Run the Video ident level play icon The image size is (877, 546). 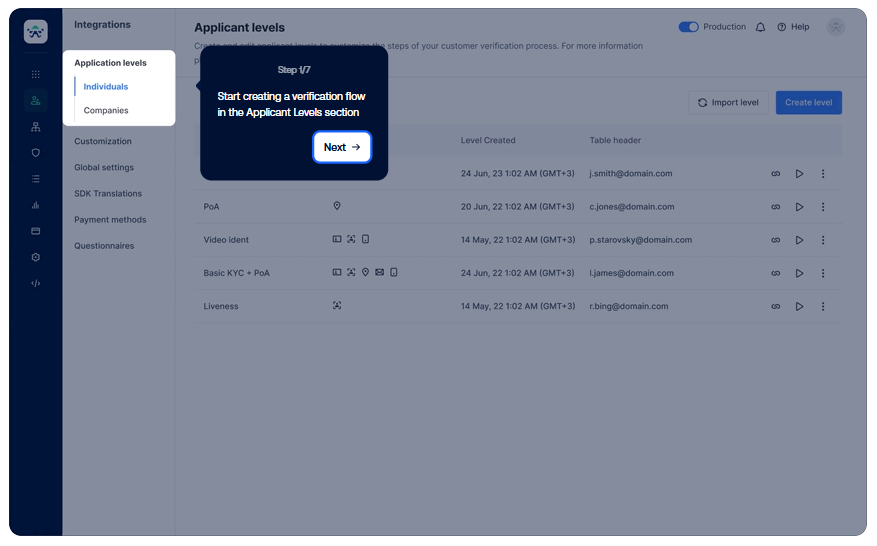(799, 240)
